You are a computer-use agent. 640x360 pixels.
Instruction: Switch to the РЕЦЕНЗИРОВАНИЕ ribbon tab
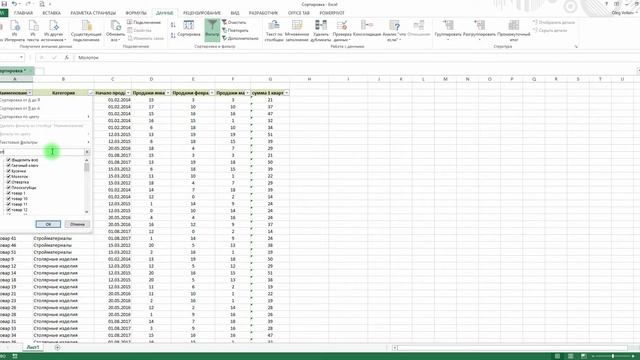[x=202, y=13]
